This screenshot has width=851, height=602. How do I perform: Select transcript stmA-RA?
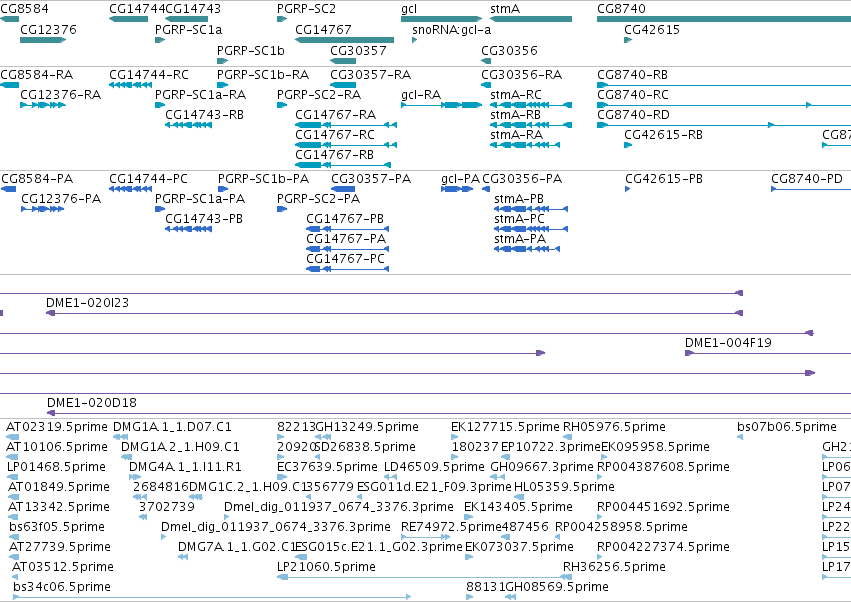pos(517,135)
